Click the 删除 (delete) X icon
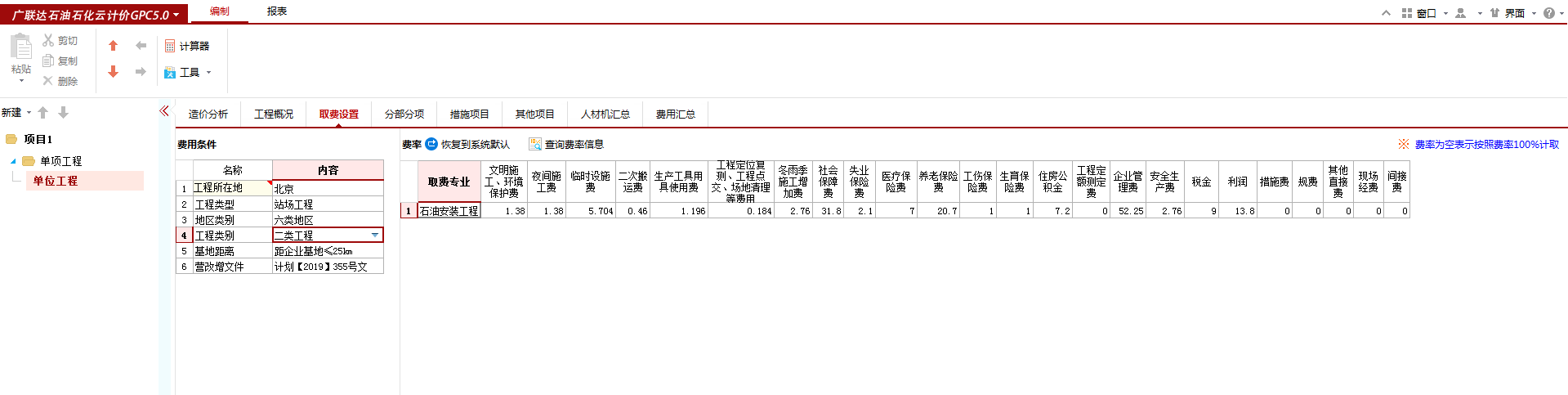Image resolution: width=1568 pixels, height=395 pixels. 48,81
